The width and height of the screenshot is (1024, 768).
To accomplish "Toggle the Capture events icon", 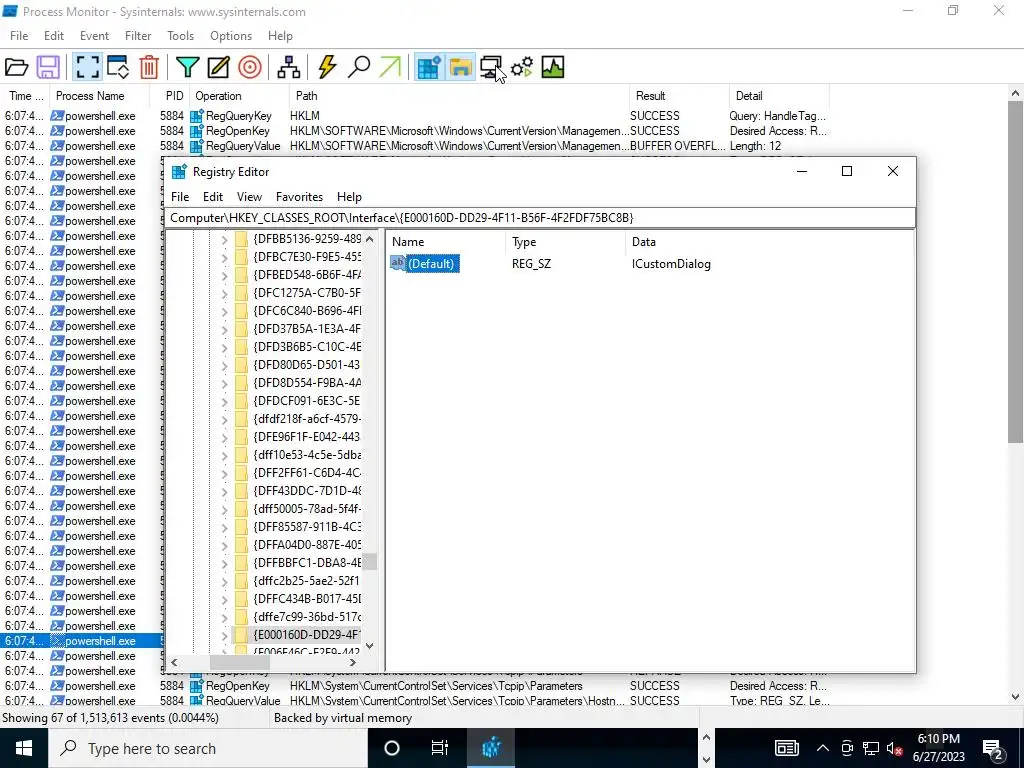I will (88, 67).
